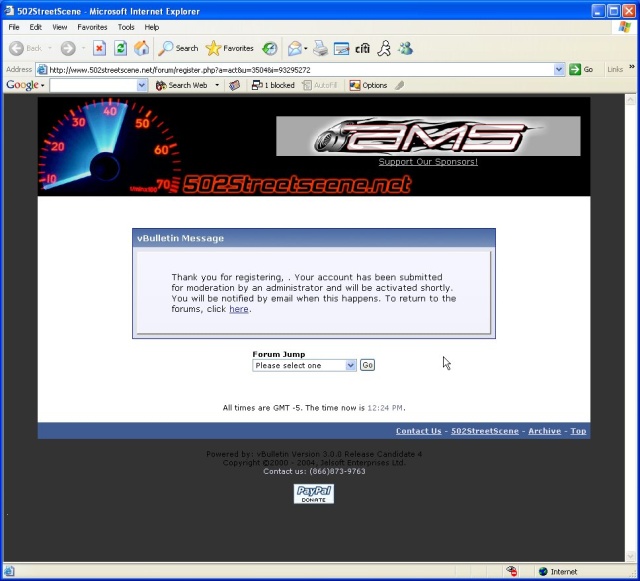Viewport: 640px width, 581px height.
Task: Stop page loading with the red X icon
Action: pos(99,48)
